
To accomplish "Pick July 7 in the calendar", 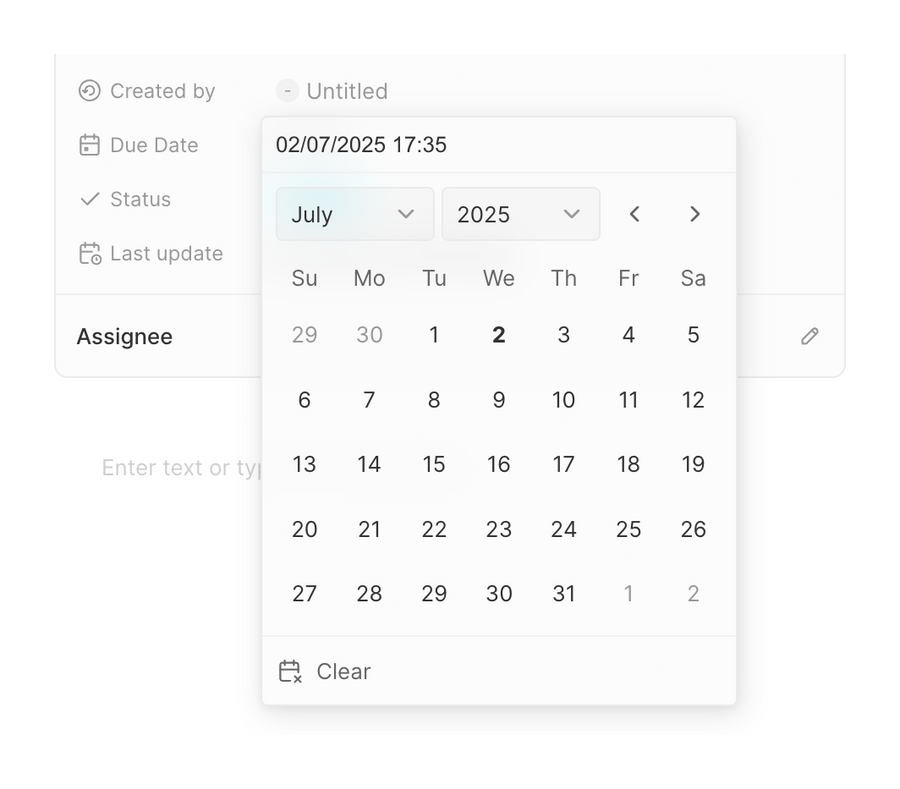I will pos(369,399).
